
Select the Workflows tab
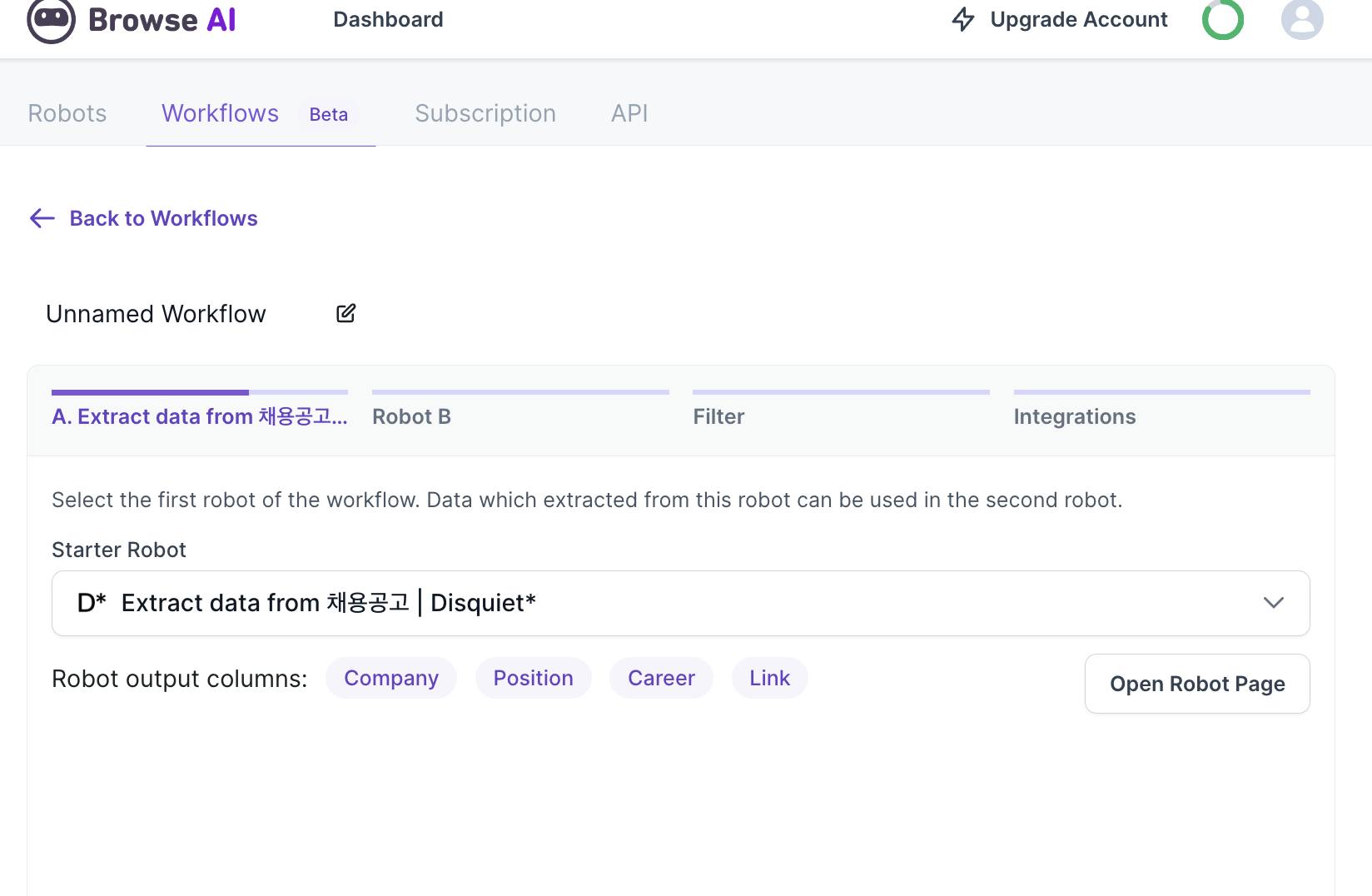[220, 113]
